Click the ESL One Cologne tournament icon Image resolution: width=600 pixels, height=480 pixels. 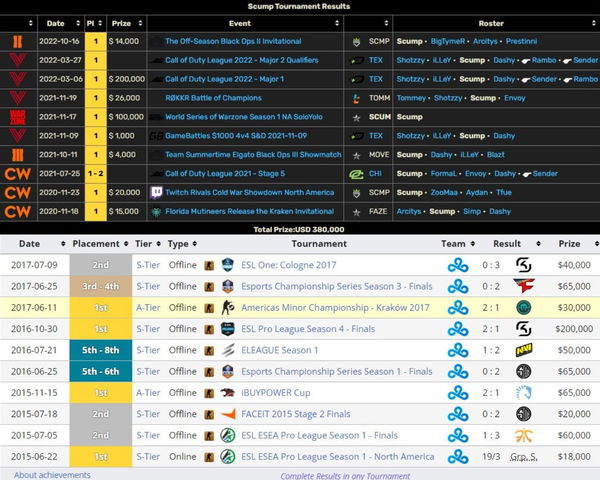[228, 265]
